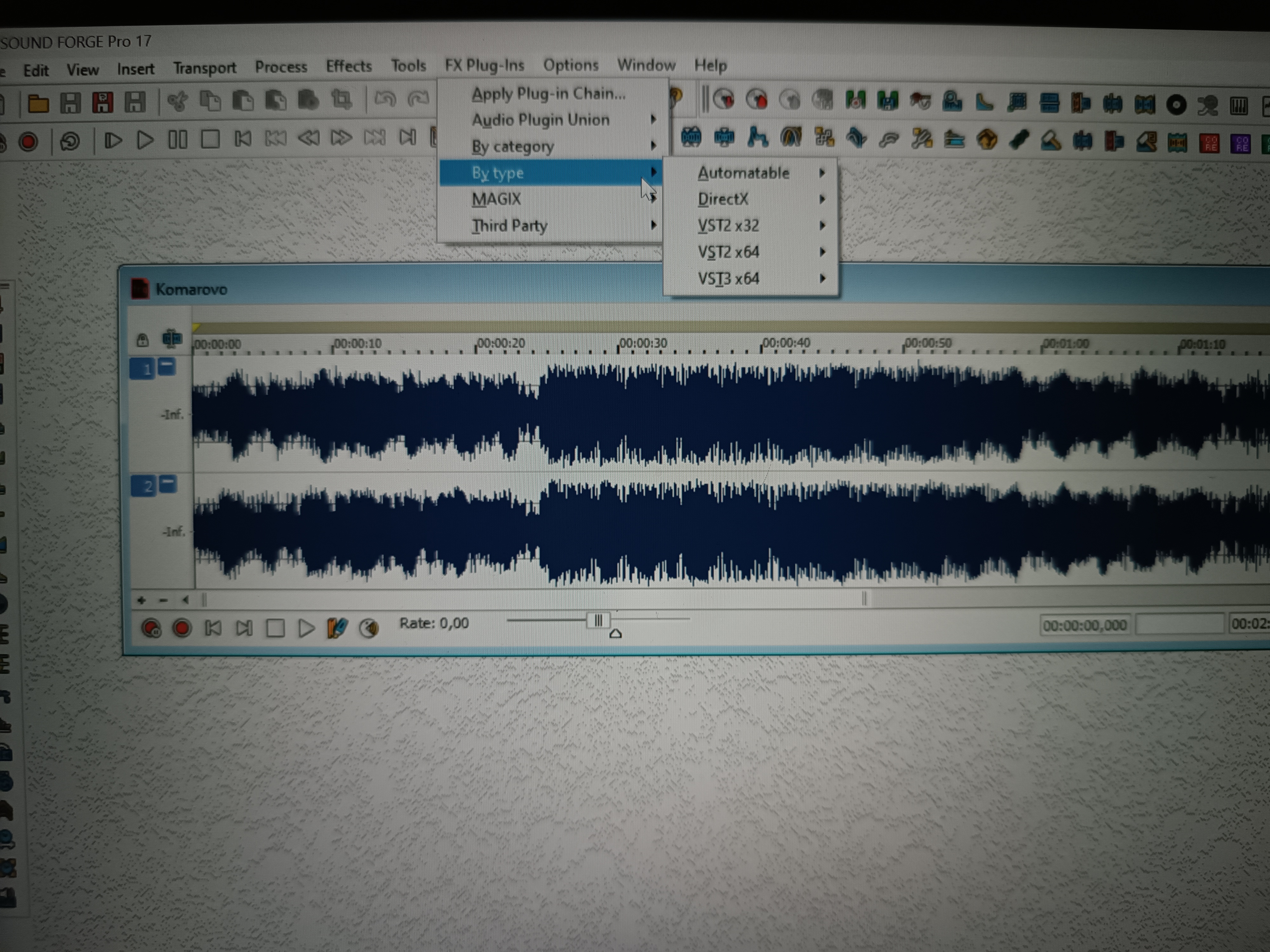The height and width of the screenshot is (952, 1270).
Task: Click the black vinyl disc toolbar icon
Action: (x=1176, y=105)
